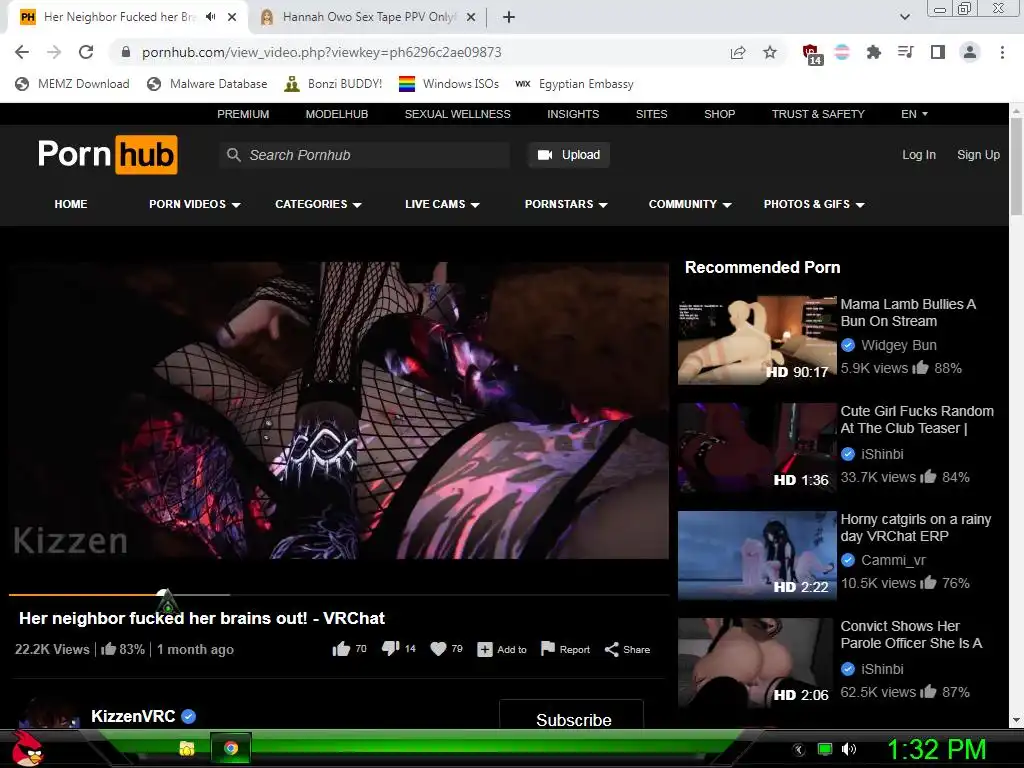Open the MEMZ Download bookmark
Image resolution: width=1024 pixels, height=768 pixels.
point(72,84)
